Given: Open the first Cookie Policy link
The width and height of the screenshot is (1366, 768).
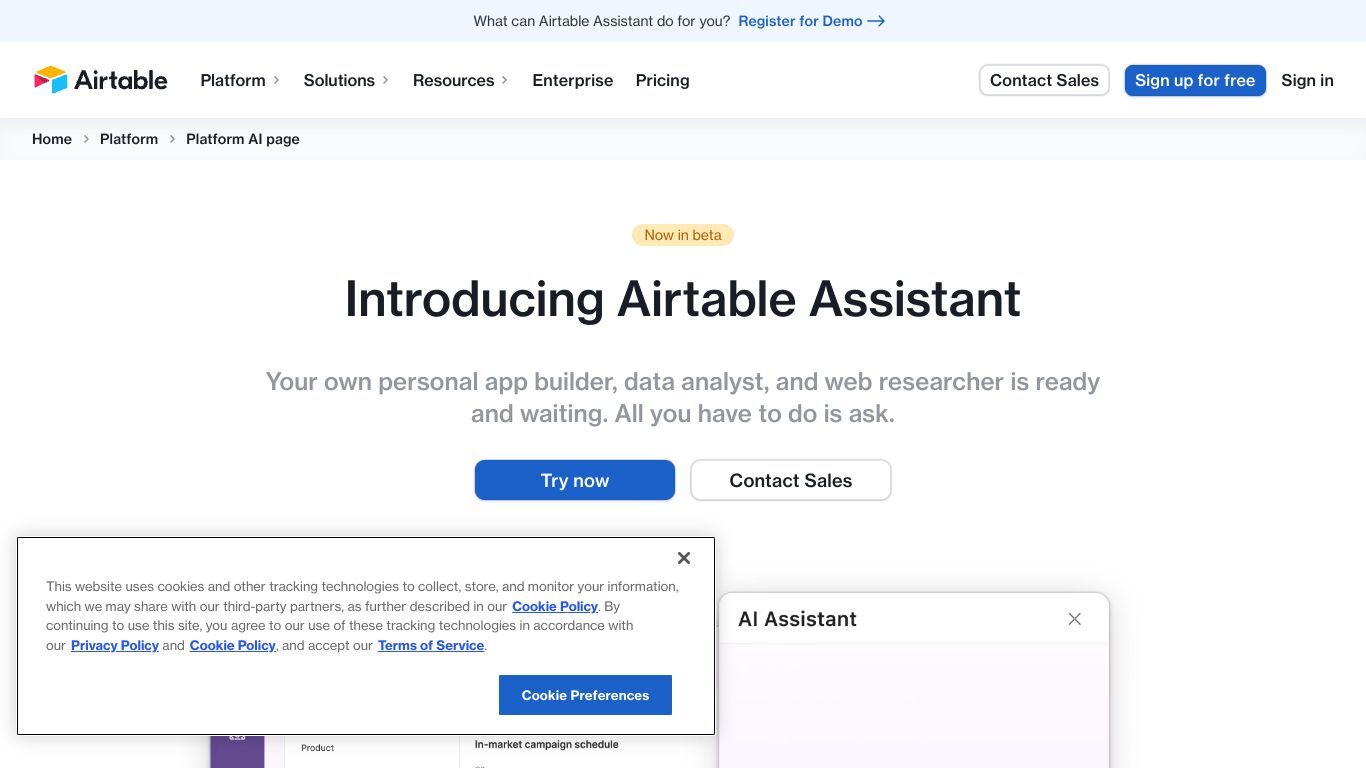Looking at the screenshot, I should 555,606.
